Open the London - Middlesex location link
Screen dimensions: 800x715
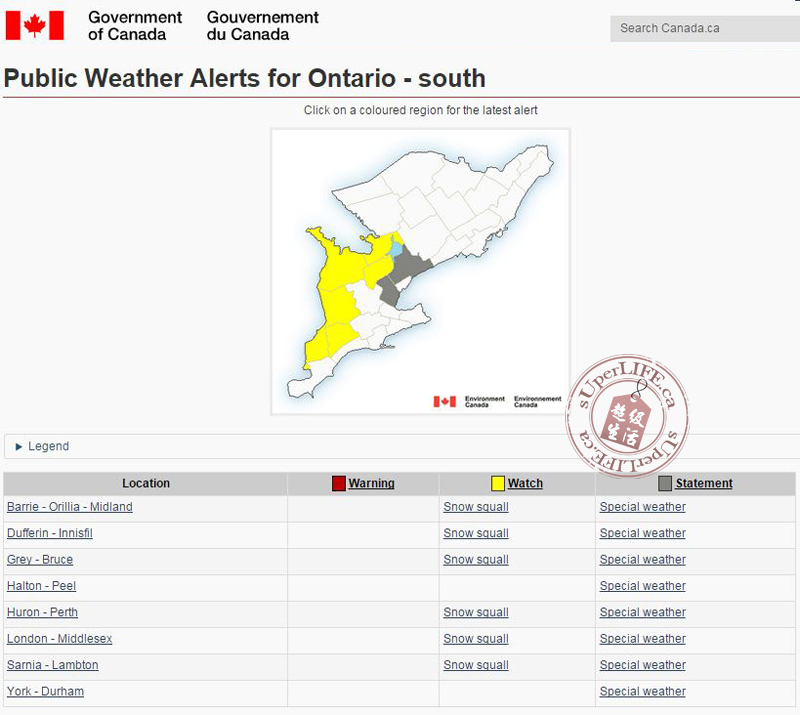click(x=60, y=639)
